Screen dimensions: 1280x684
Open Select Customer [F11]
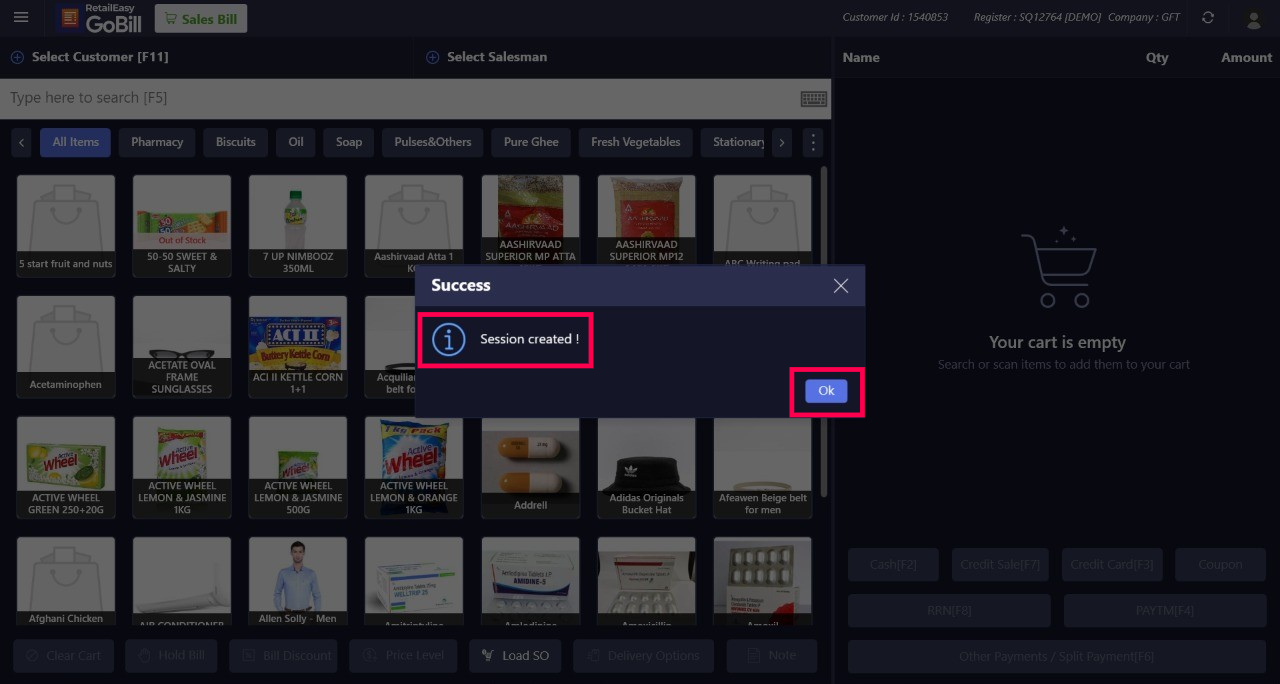[100, 57]
